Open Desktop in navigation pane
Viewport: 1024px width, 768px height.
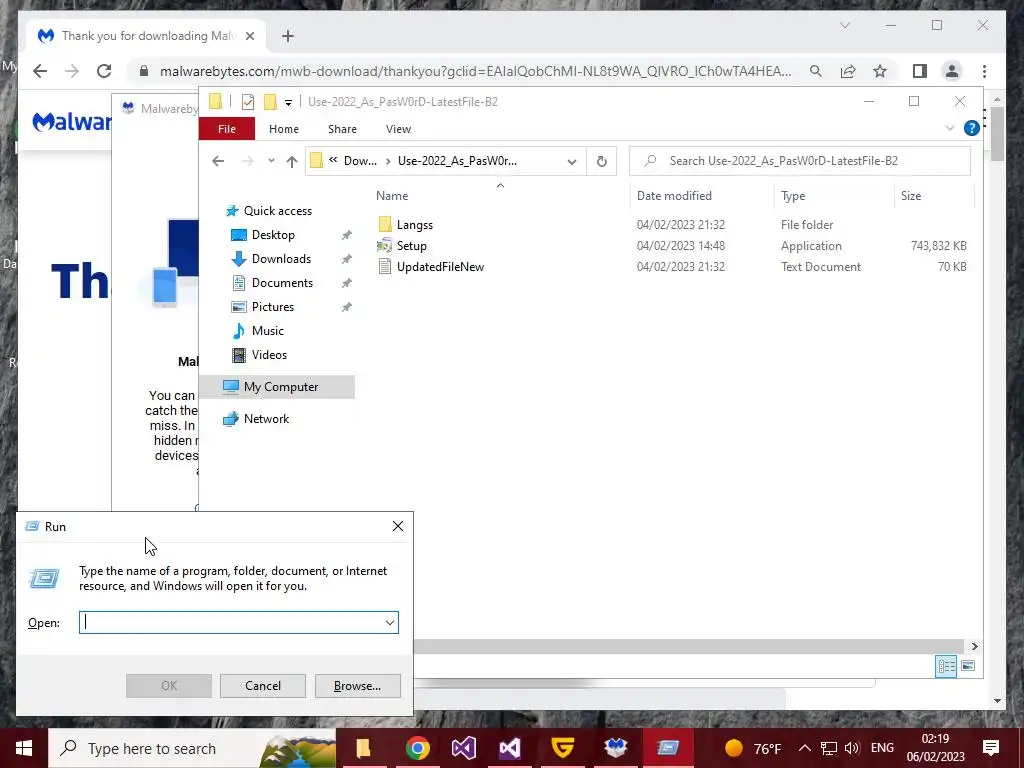pyautogui.click(x=273, y=235)
